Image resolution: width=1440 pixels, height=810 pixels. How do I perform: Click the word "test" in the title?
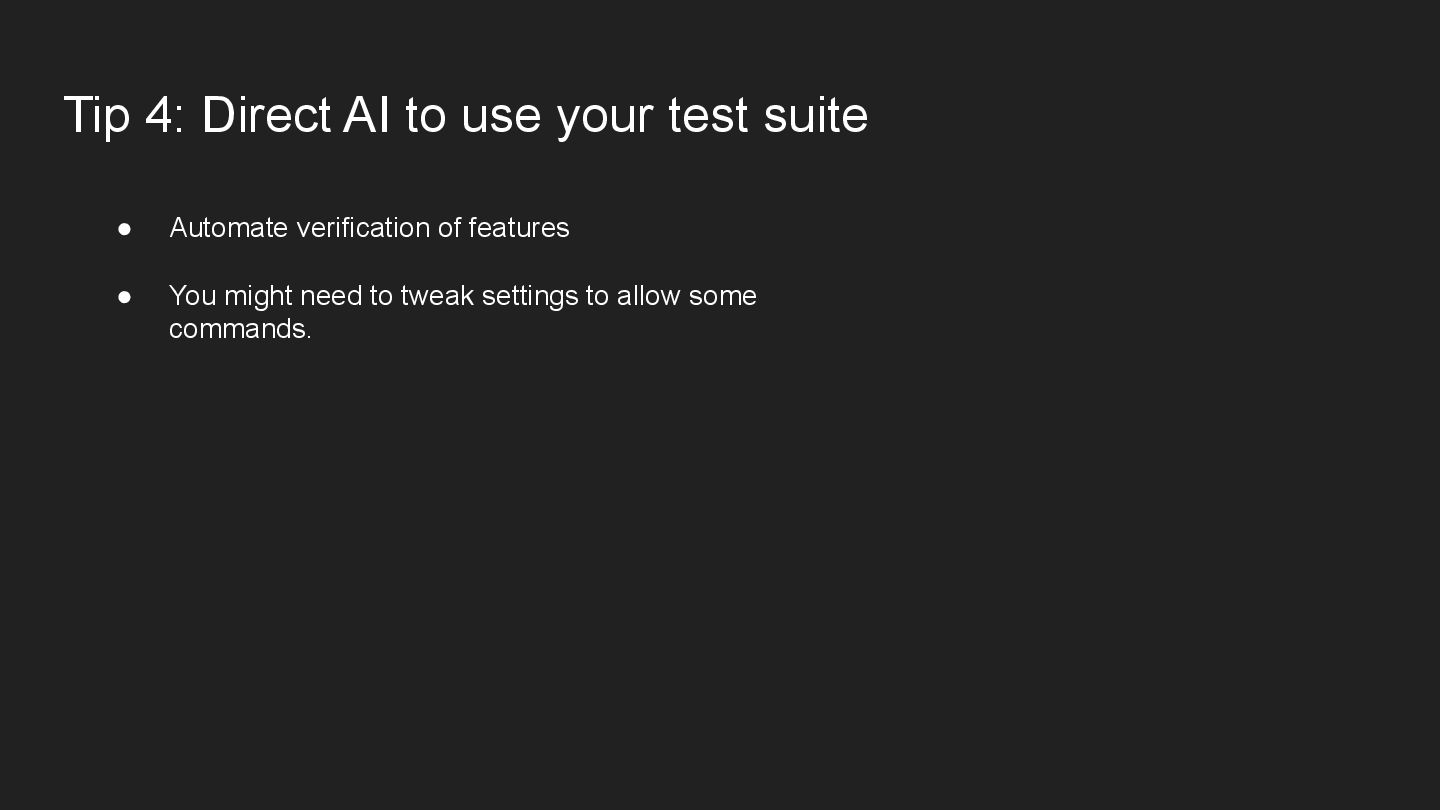708,115
